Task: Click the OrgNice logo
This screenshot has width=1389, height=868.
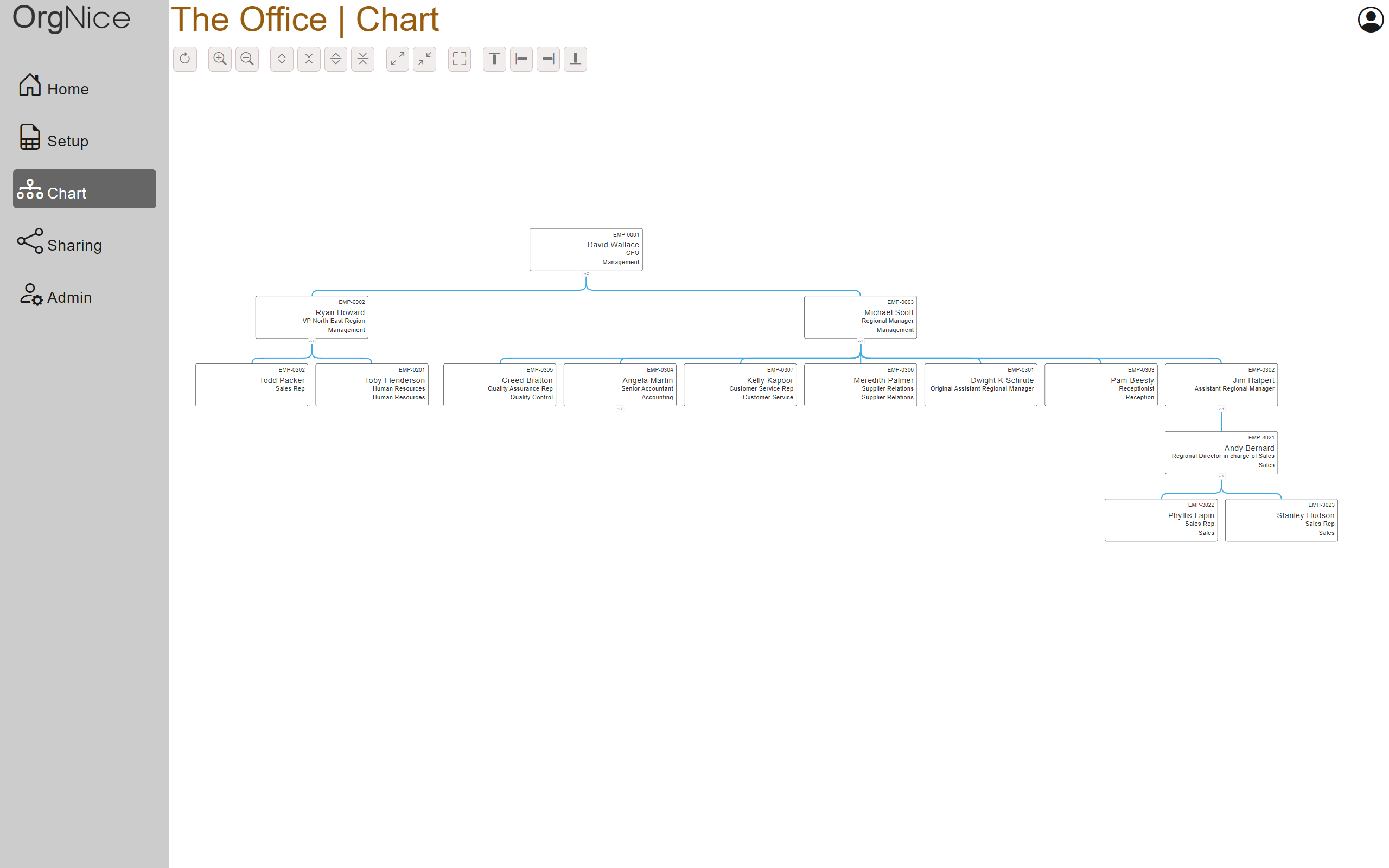Action: 72,18
